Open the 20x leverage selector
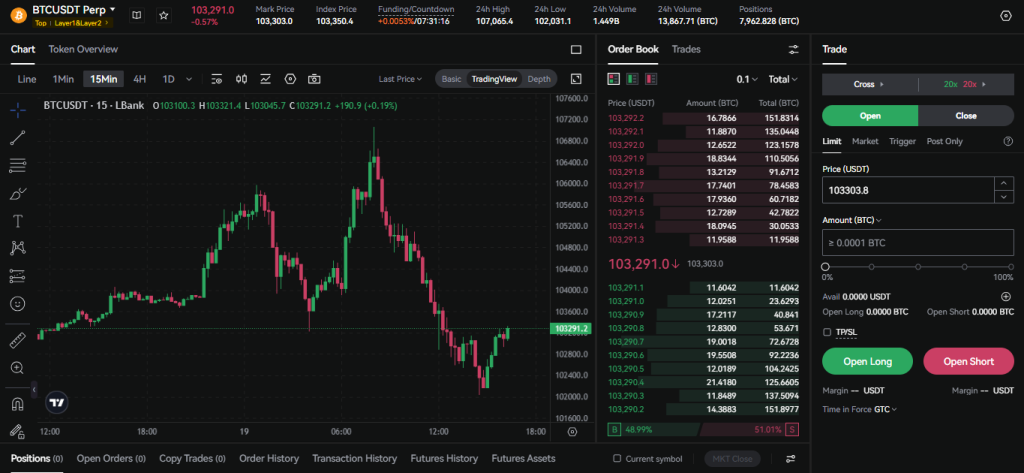This screenshot has height=473, width=1024. coord(966,84)
